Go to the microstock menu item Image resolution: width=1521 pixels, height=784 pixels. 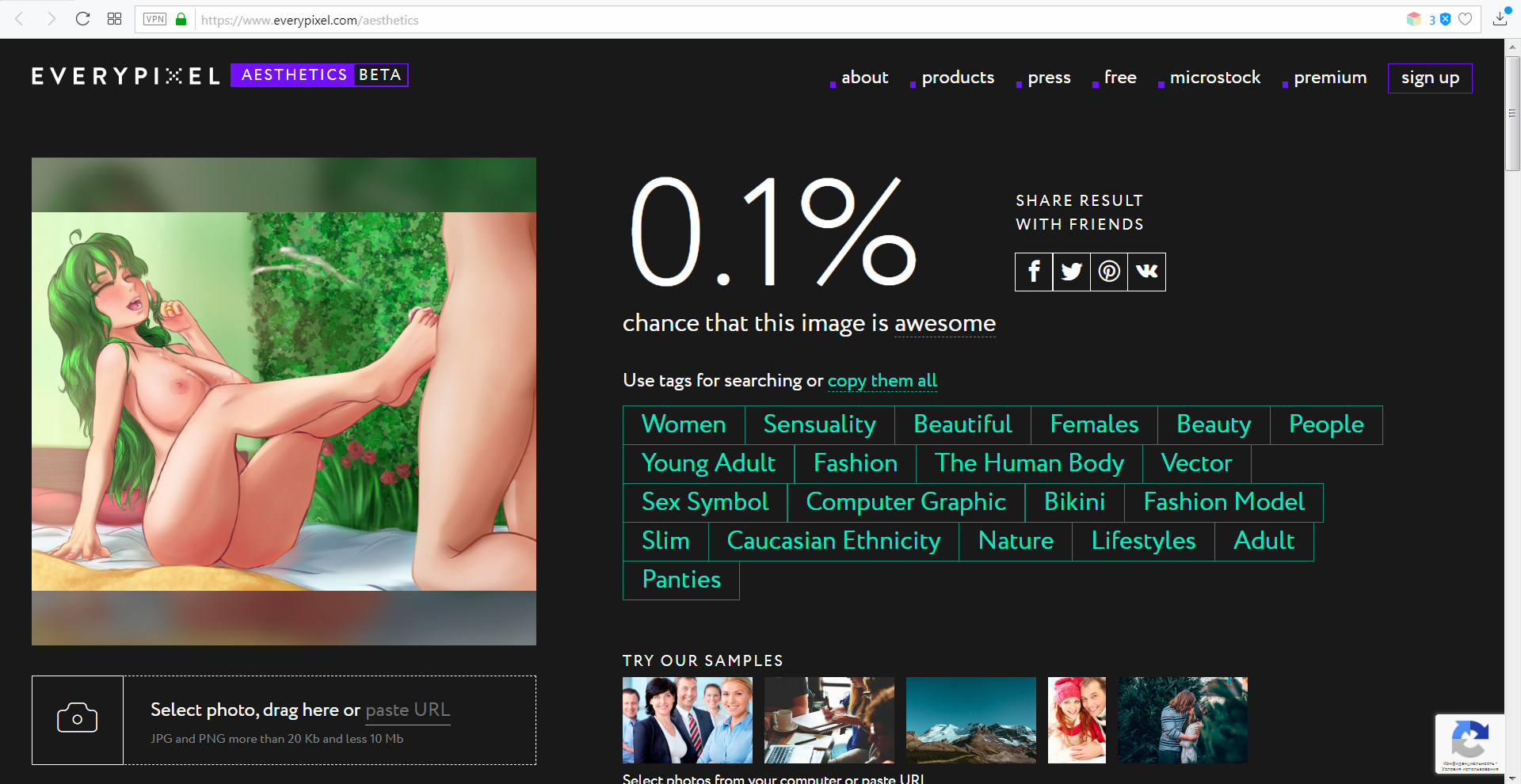(x=1215, y=78)
